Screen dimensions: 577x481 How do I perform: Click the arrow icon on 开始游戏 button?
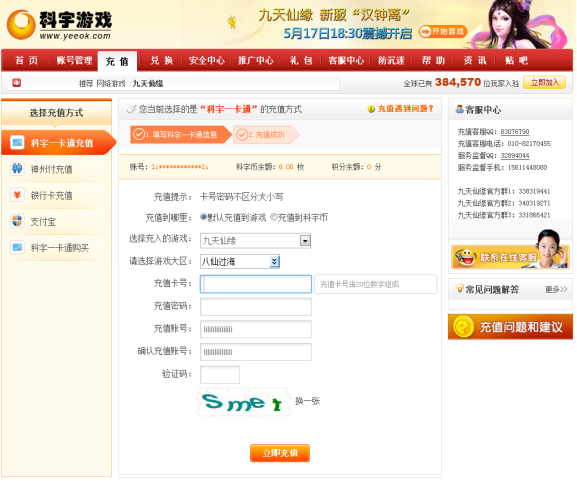click(x=425, y=32)
